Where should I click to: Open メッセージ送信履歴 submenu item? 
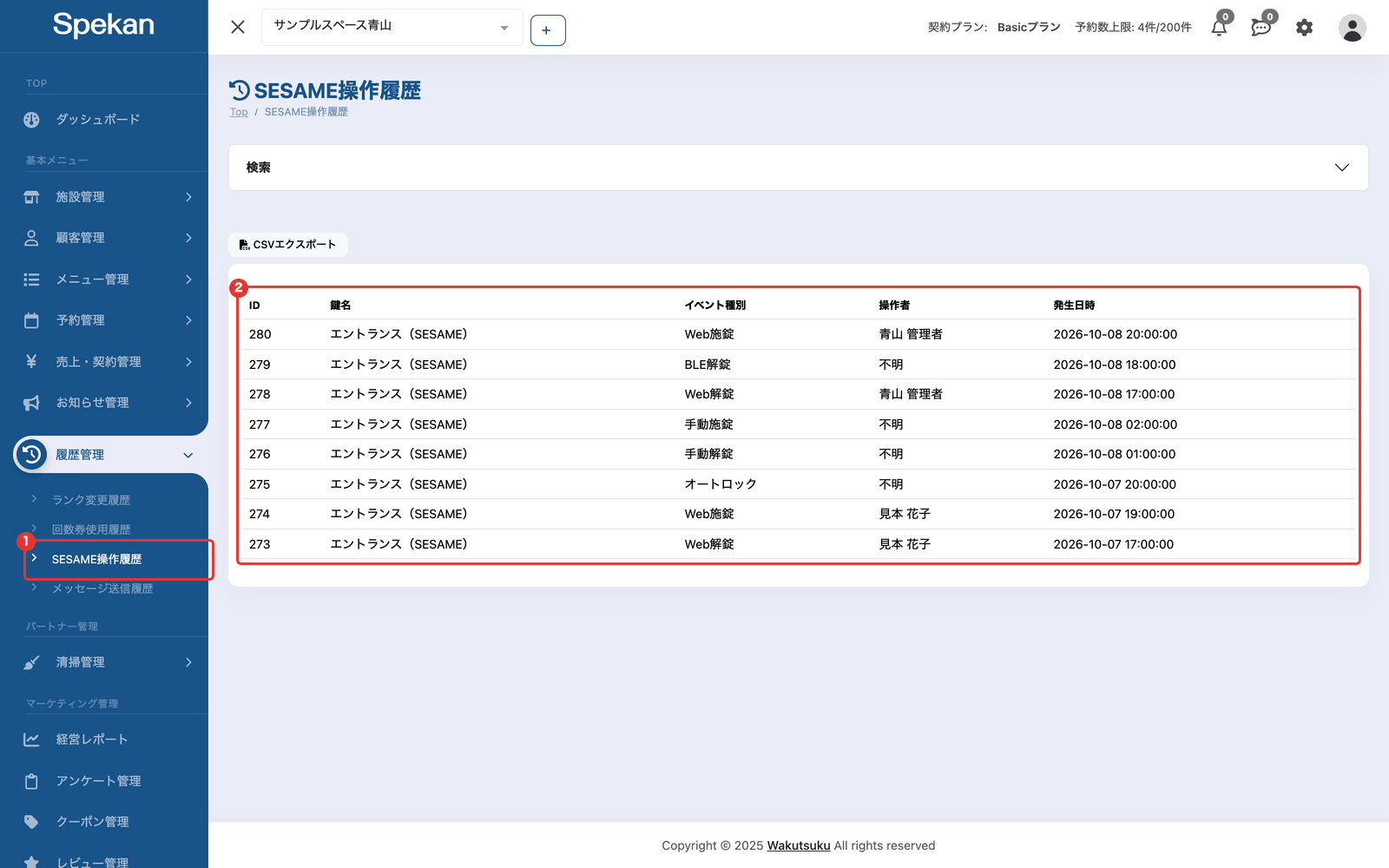[102, 589]
